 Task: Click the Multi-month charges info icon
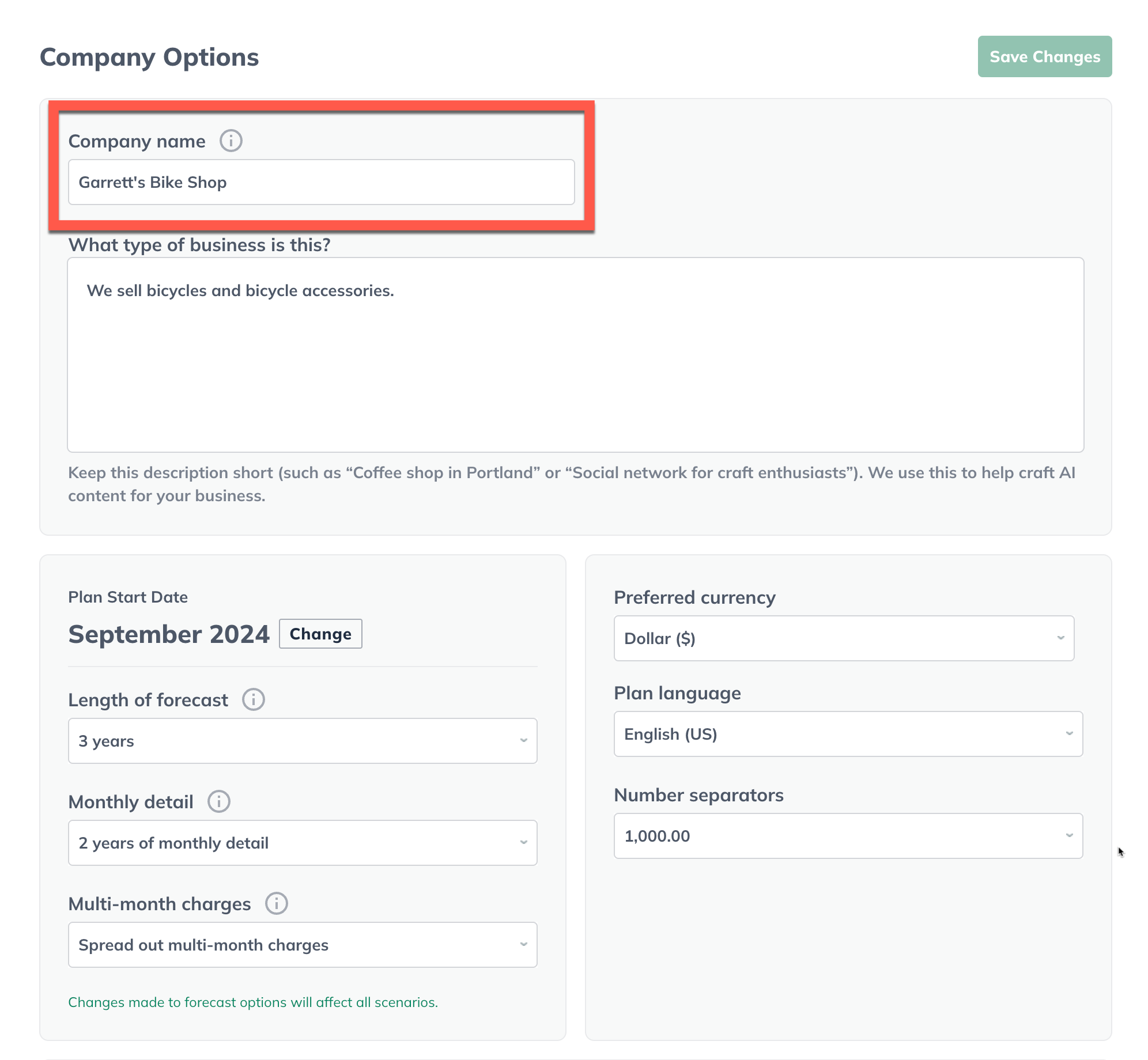pyautogui.click(x=276, y=903)
